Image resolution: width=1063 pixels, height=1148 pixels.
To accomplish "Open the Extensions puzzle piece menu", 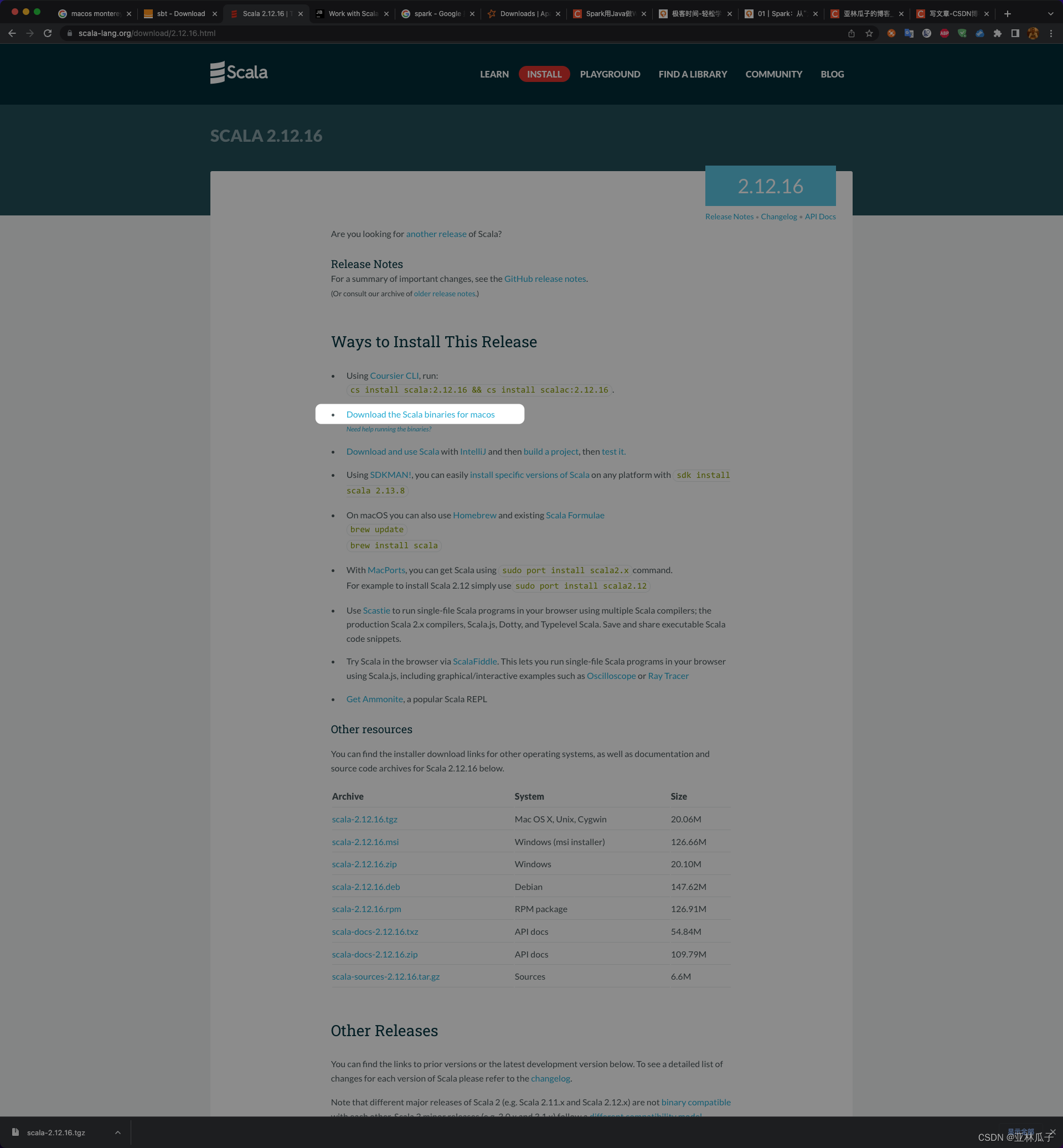I will (998, 33).
